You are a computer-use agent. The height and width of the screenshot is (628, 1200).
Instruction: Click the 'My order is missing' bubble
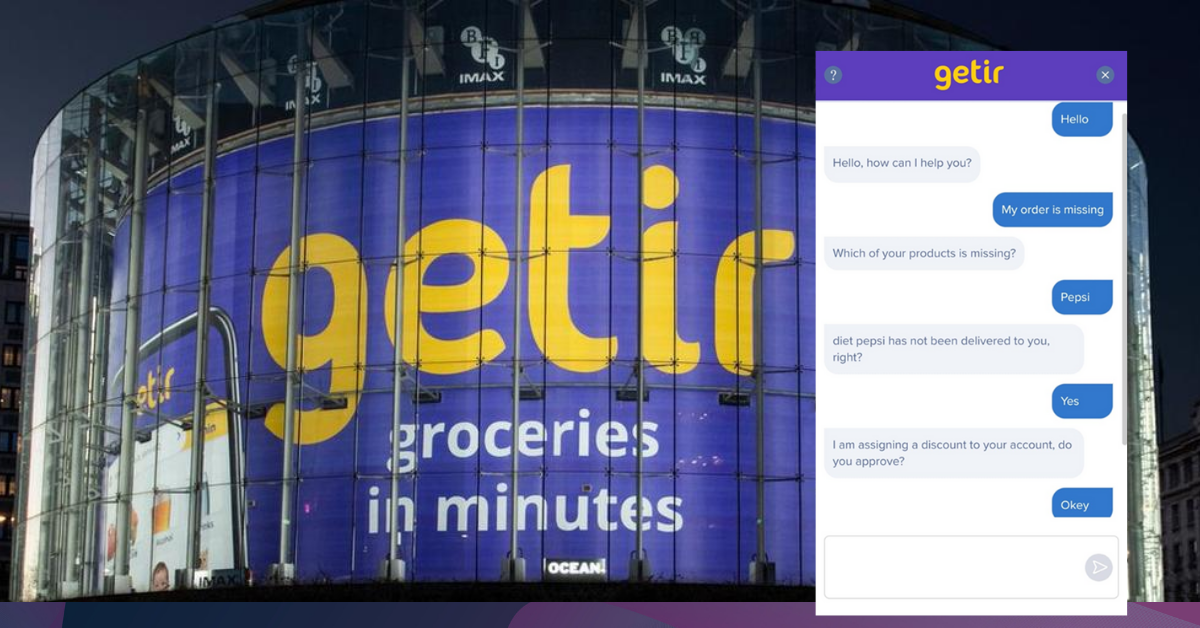coord(1053,210)
